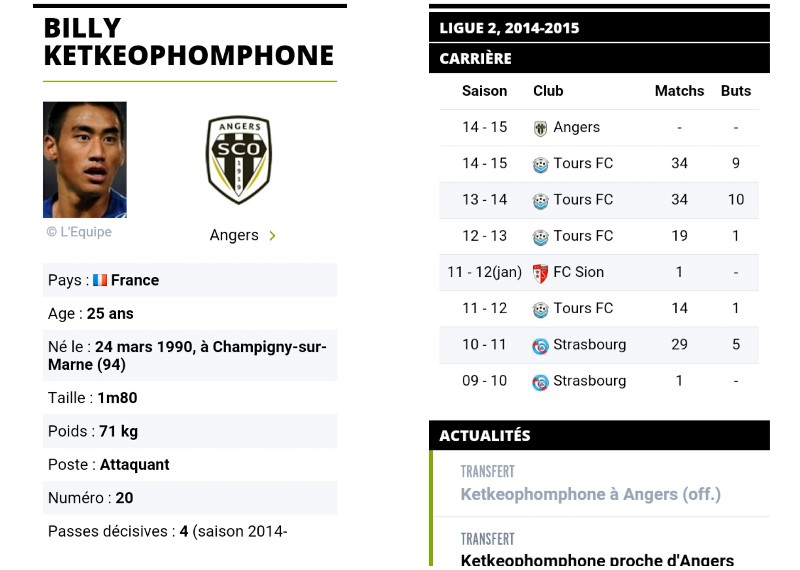
Task: Click the FC Sion club name in the table
Action: coord(579,272)
